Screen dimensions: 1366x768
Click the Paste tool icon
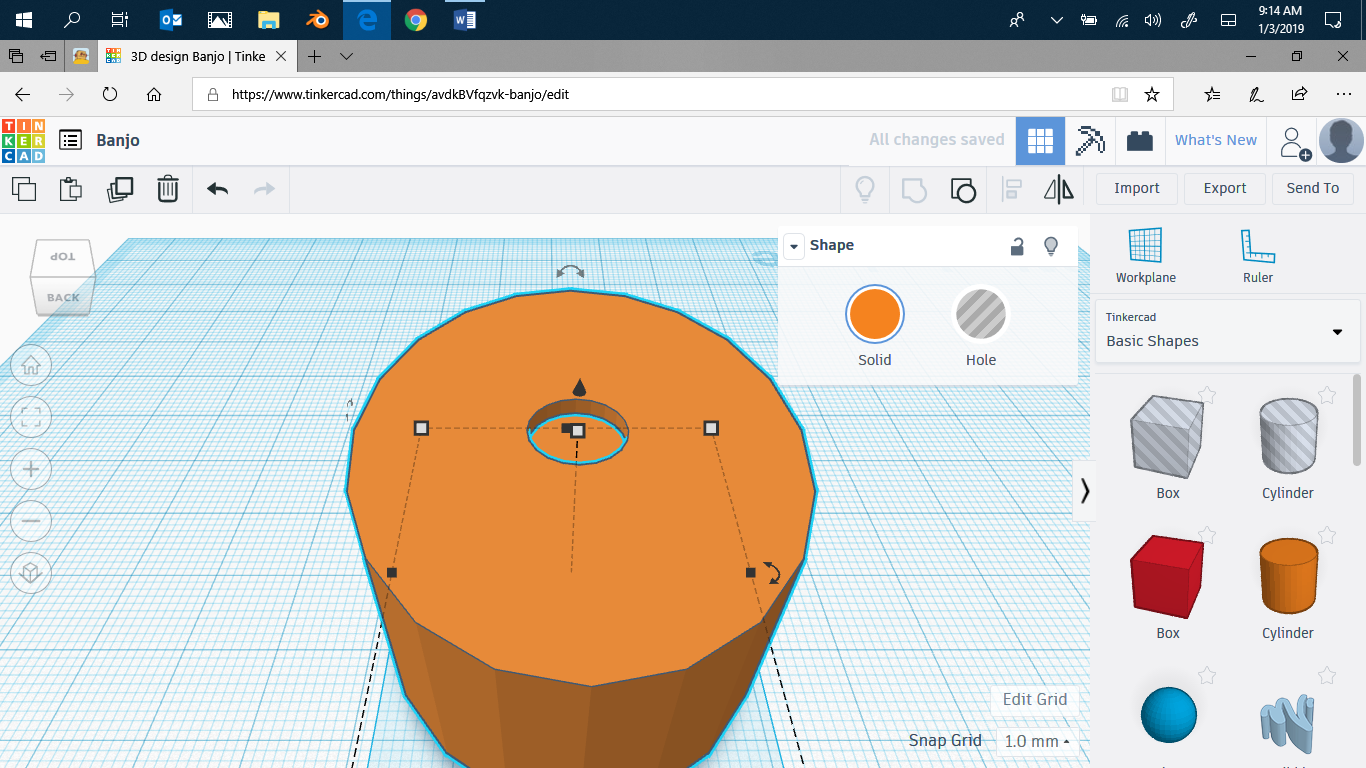click(70, 188)
